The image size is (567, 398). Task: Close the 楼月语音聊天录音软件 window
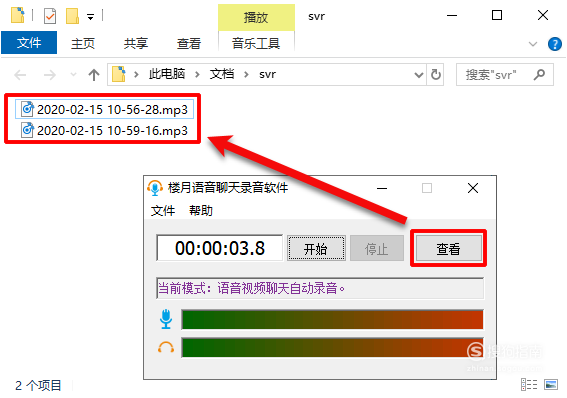click(473, 188)
